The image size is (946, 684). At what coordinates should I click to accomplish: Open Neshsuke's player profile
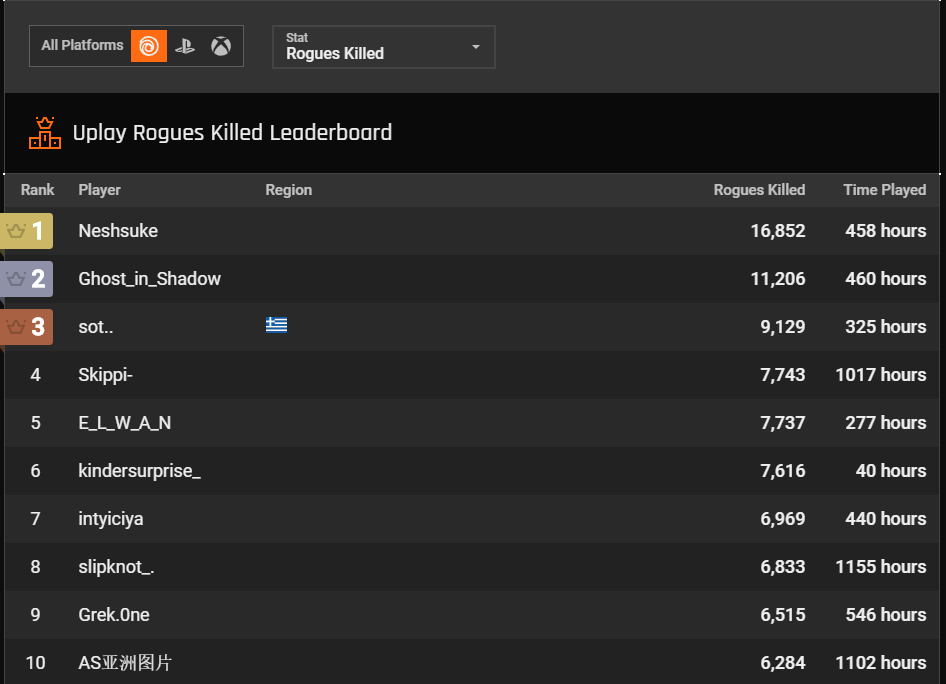pyautogui.click(x=118, y=231)
